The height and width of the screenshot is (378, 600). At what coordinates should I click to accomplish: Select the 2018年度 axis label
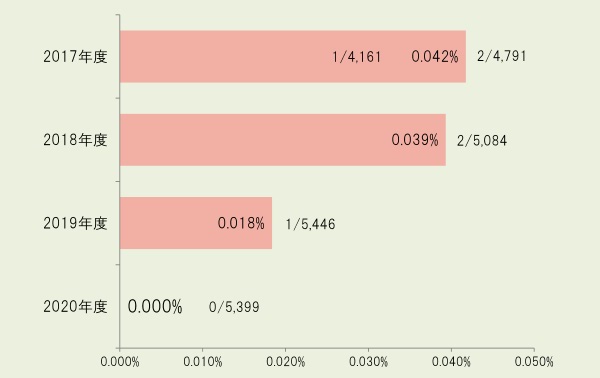point(75,140)
